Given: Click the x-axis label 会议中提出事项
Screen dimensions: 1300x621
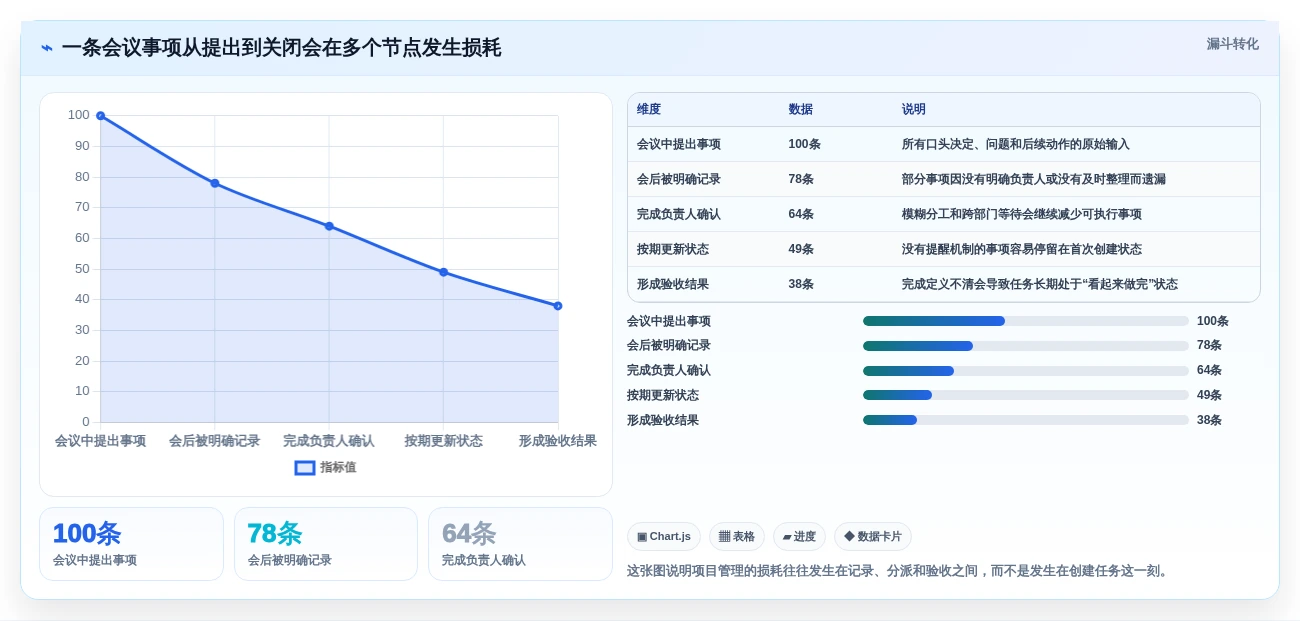Looking at the screenshot, I should tap(100, 441).
